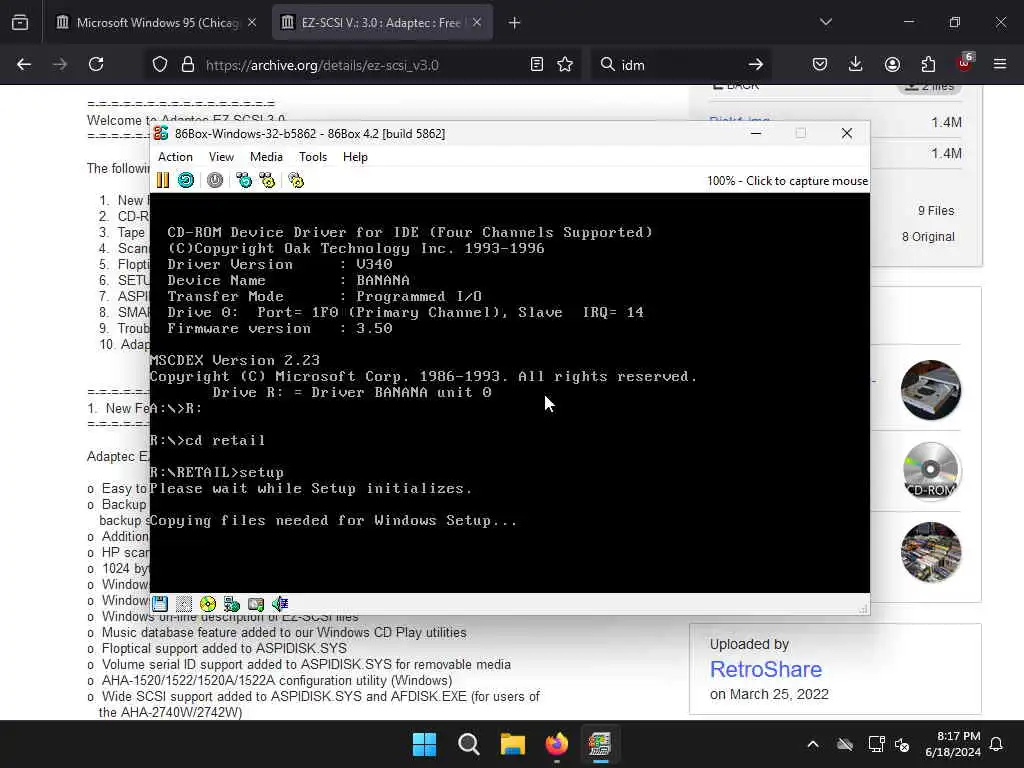The width and height of the screenshot is (1024, 768).
Task: Switch to 86Box on the taskbar
Action: [600, 744]
